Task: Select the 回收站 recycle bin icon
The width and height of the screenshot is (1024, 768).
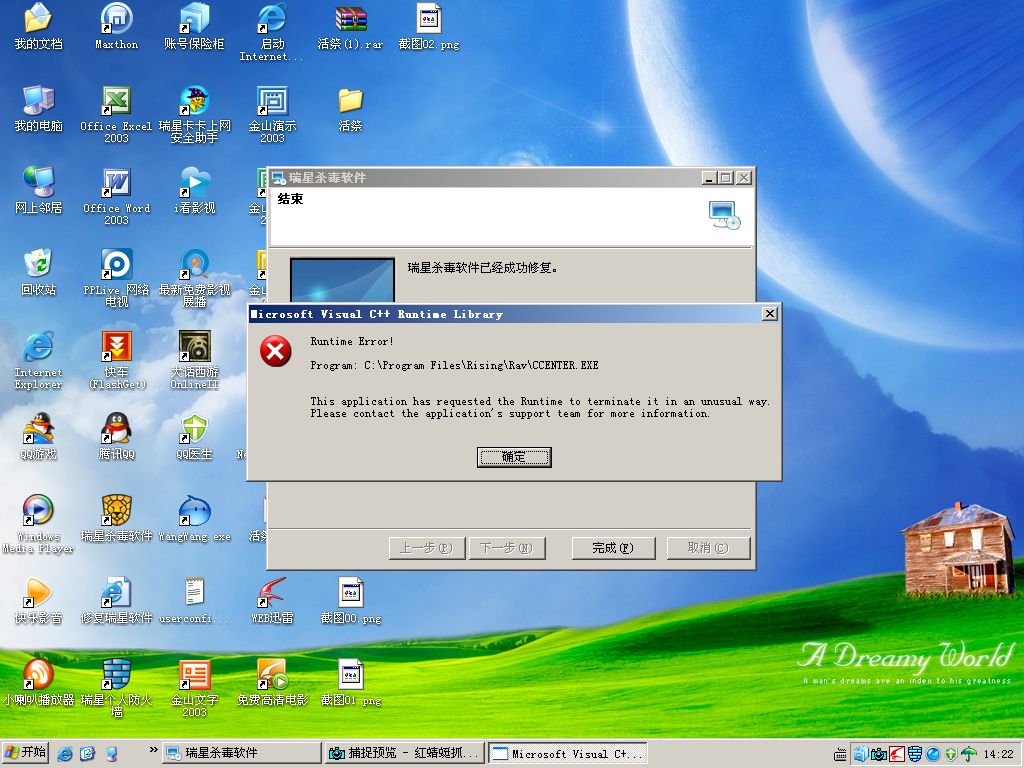Action: (x=39, y=272)
